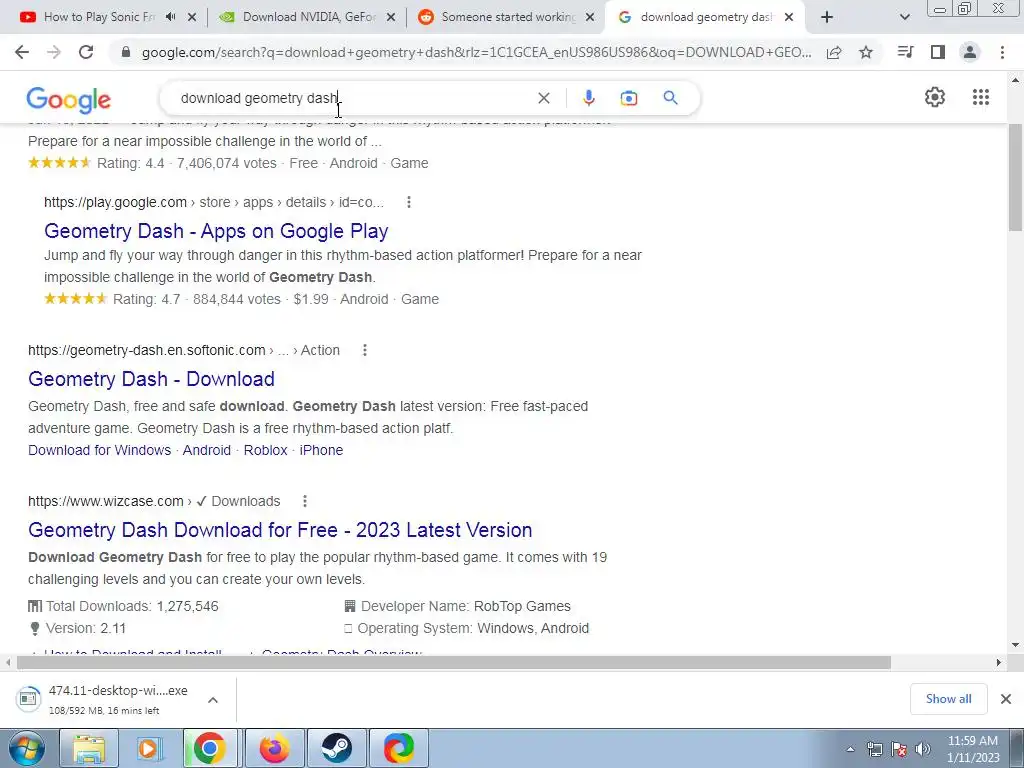Follow the iPhone sublink
This screenshot has width=1024, height=768.
click(x=321, y=450)
